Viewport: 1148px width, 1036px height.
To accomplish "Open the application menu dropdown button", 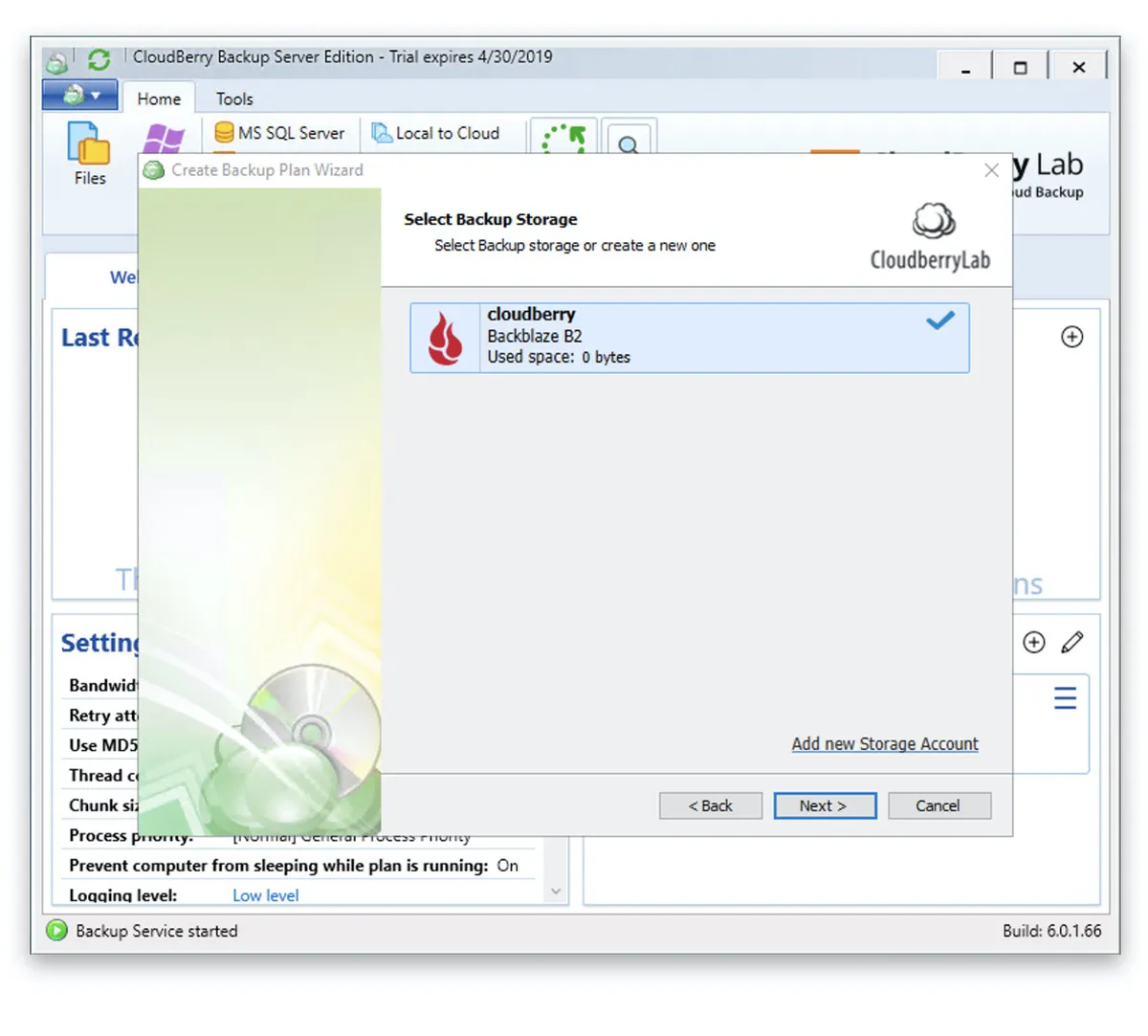I will [80, 96].
